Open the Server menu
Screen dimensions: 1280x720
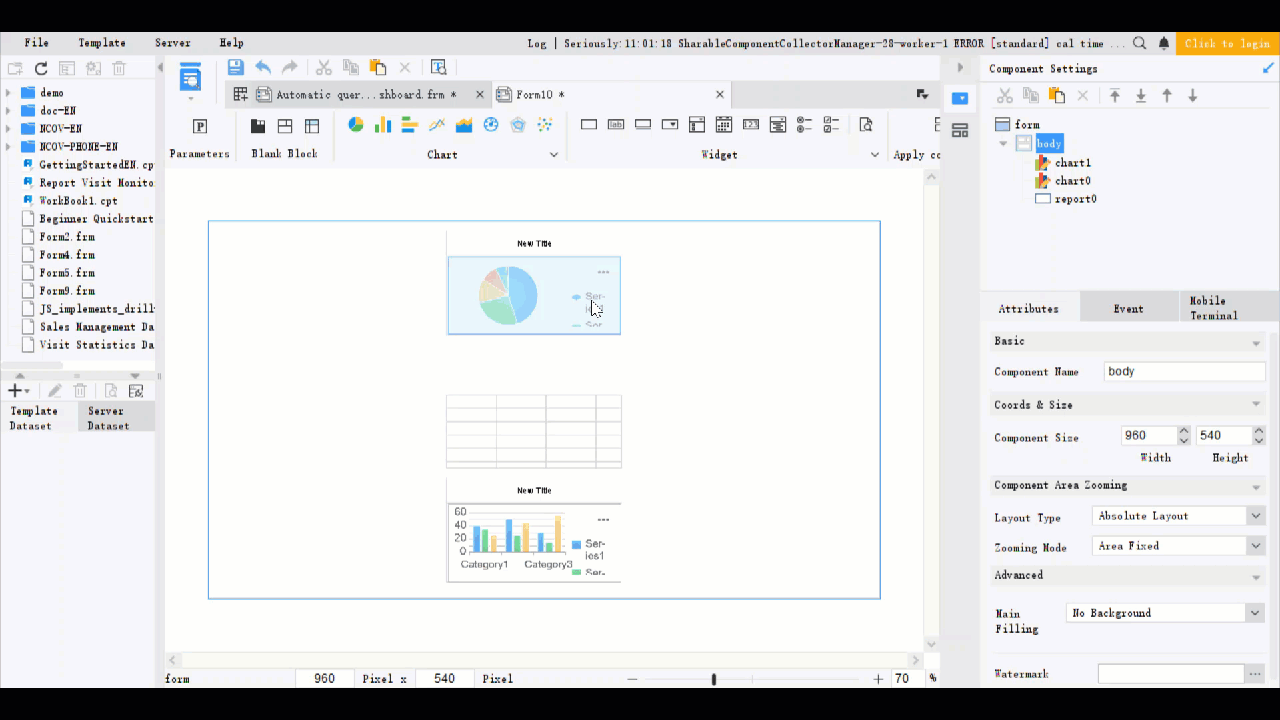click(x=173, y=43)
